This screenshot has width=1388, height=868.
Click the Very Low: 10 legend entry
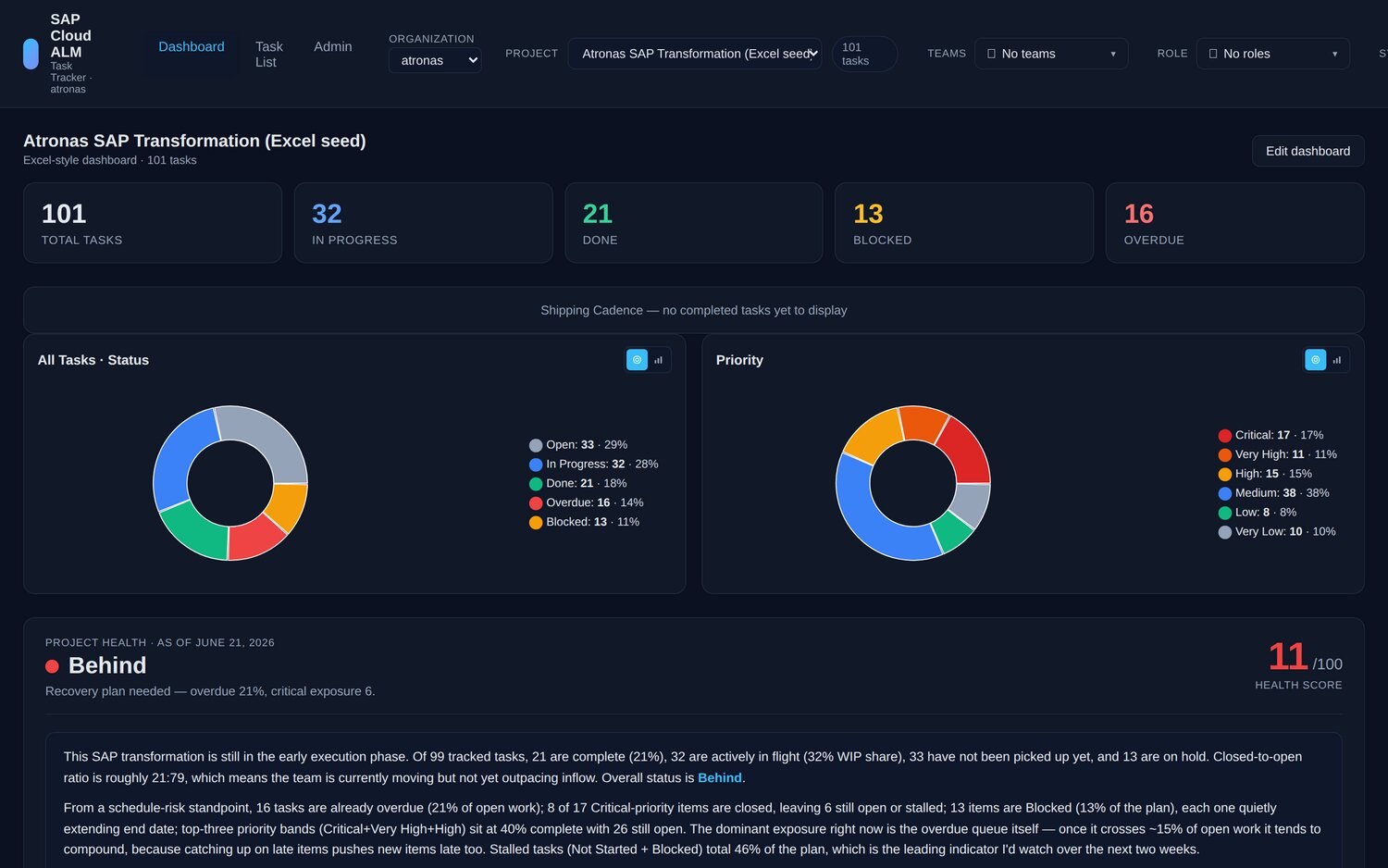pyautogui.click(x=1277, y=532)
